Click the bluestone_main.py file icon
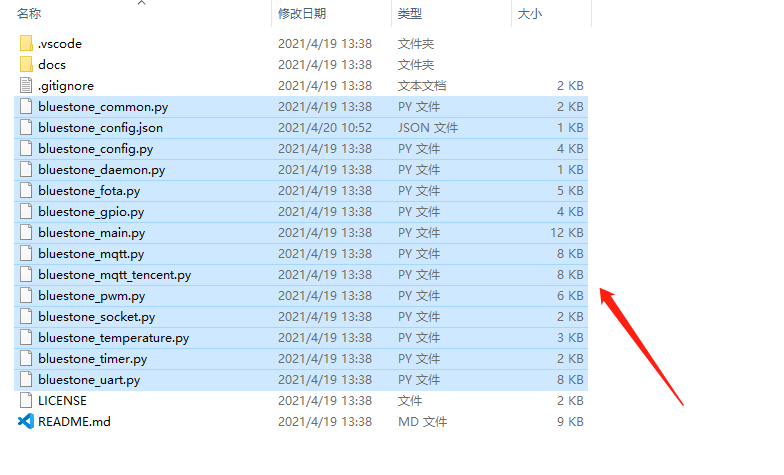Viewport: 784px width, 475px height. click(26, 232)
